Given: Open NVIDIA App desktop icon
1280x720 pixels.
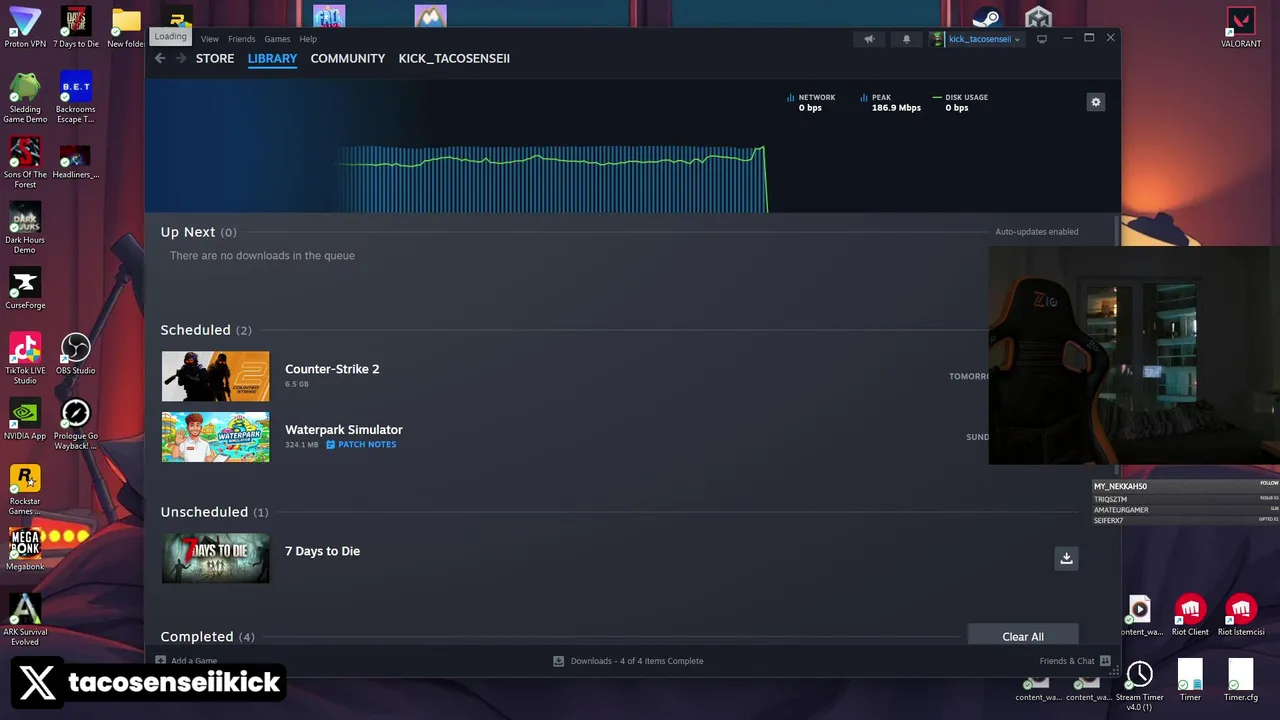Looking at the screenshot, I should [x=25, y=419].
